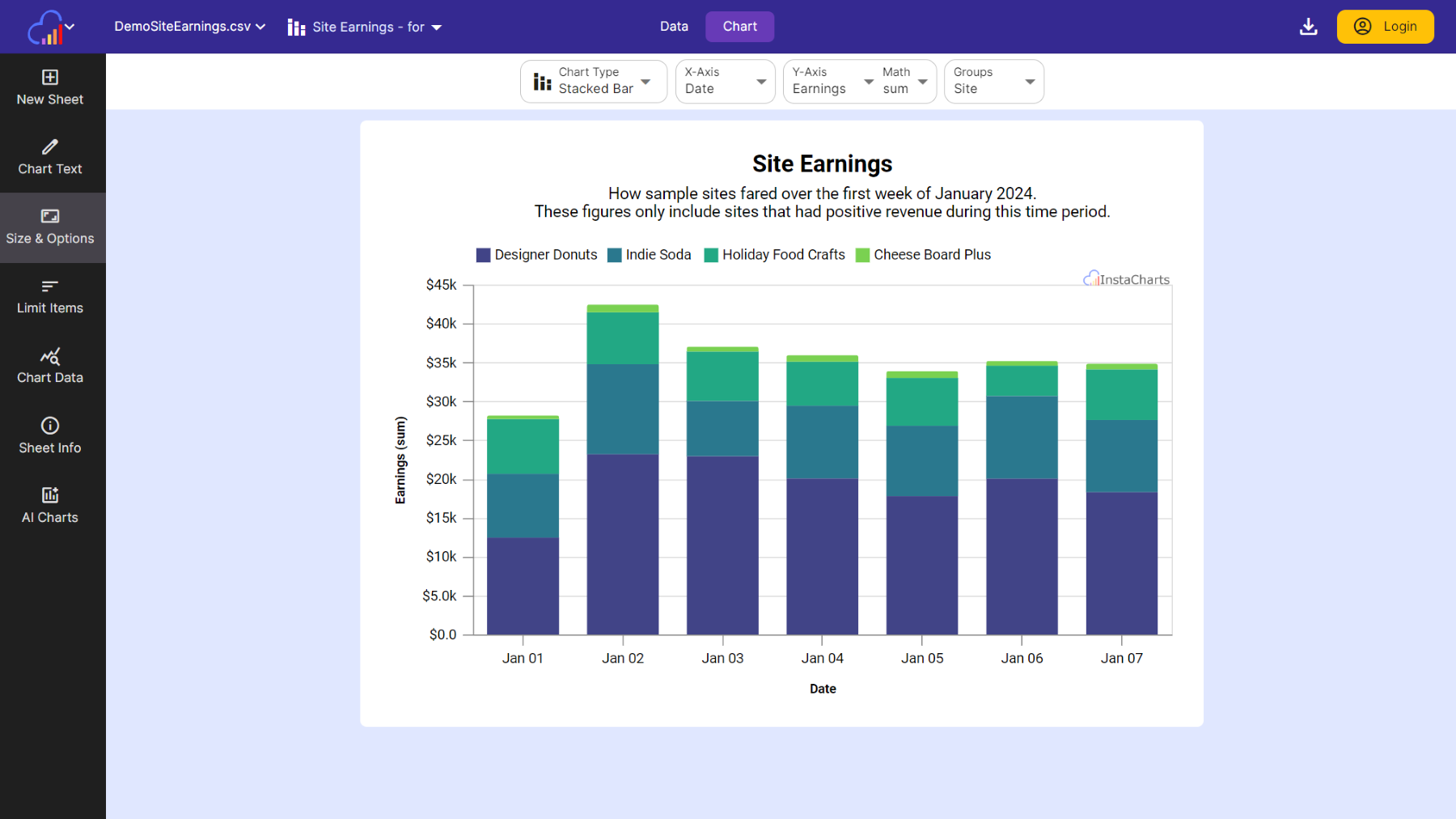Switch to the Data tab
1456x819 pixels.
[674, 27]
